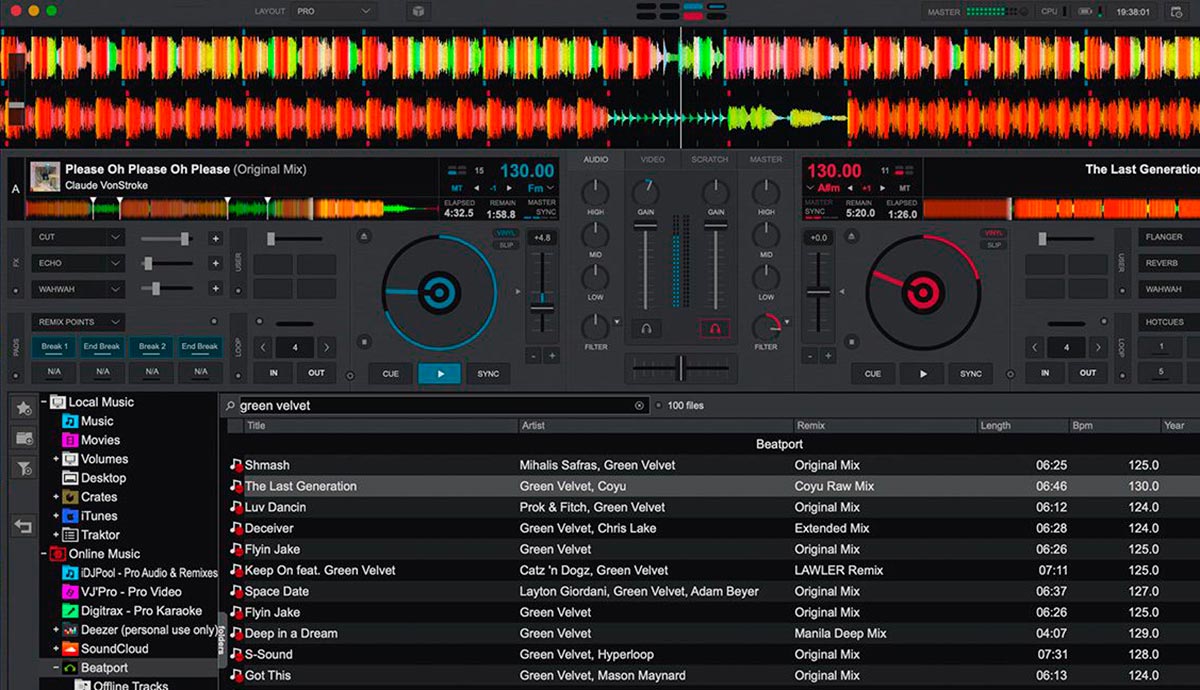Toggle master tempo MT on left deck

click(456, 188)
